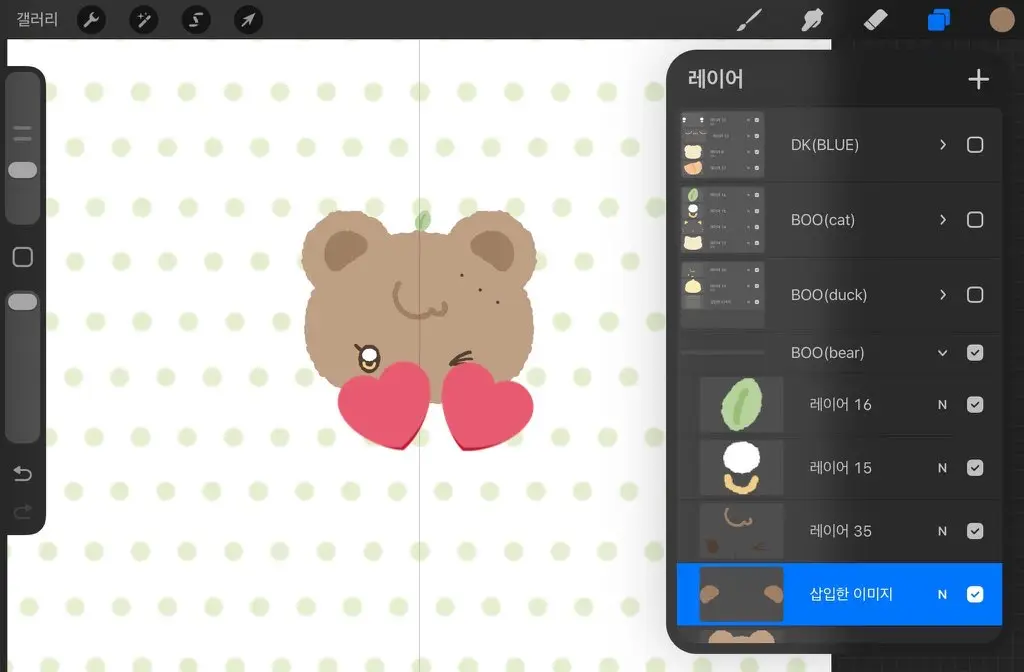Expand the BOO(duck) group
The height and width of the screenshot is (672, 1024).
pos(942,295)
